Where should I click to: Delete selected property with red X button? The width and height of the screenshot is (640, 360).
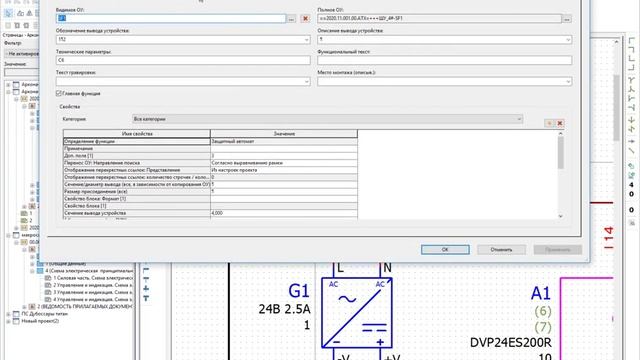point(560,123)
